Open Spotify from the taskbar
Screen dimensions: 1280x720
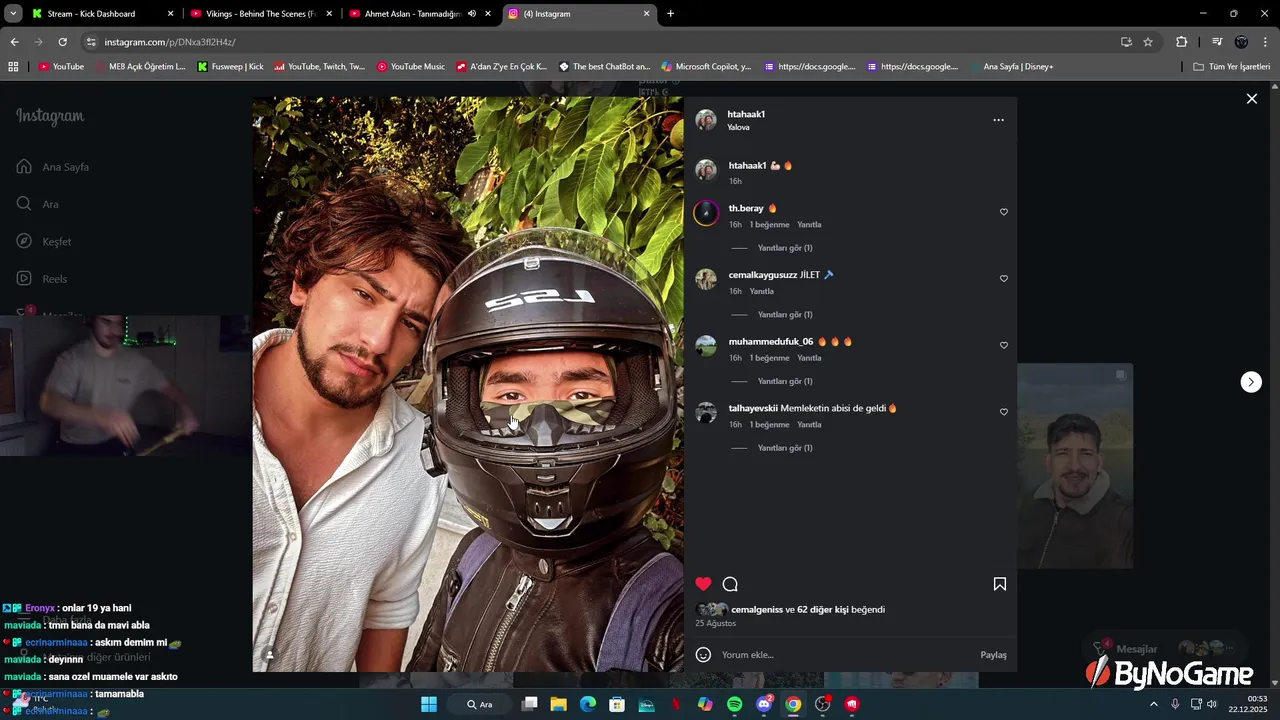(x=734, y=704)
